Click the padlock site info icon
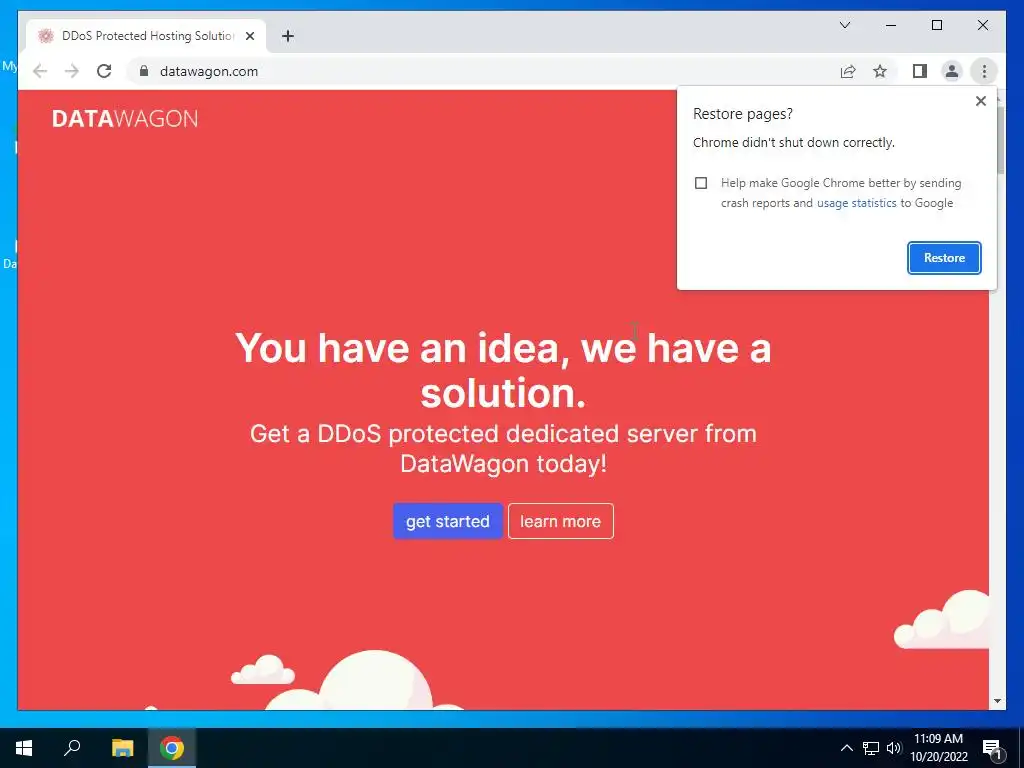Image resolution: width=1024 pixels, height=768 pixels. (144, 71)
